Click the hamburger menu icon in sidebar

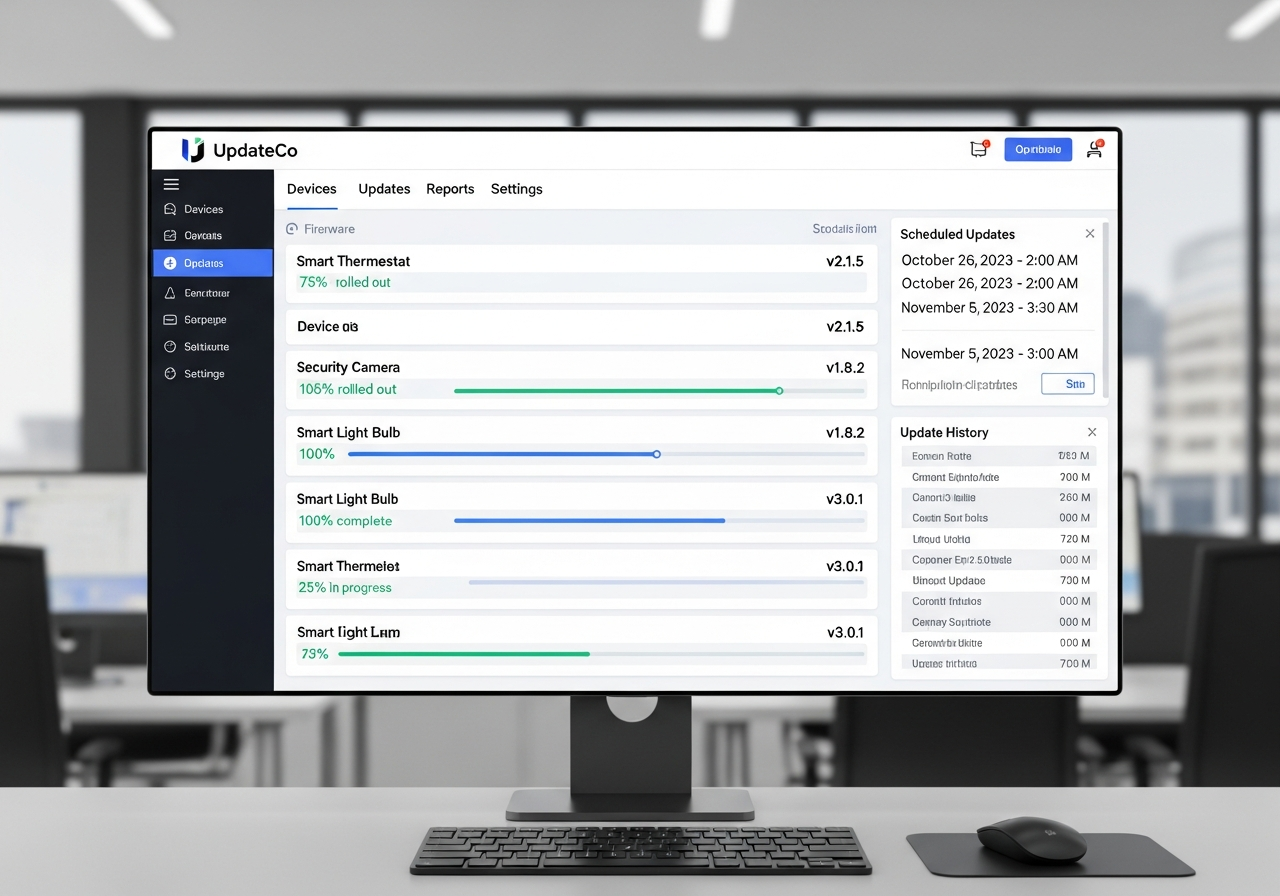[171, 184]
